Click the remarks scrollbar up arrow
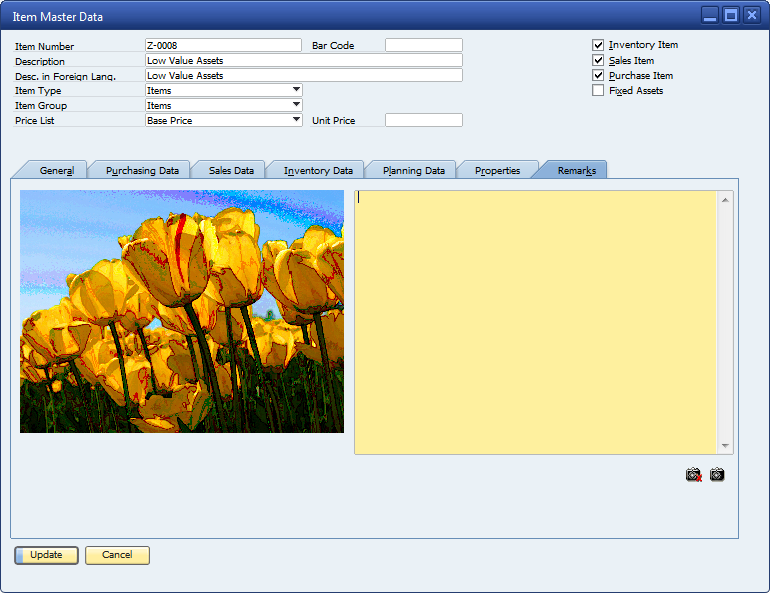 click(x=725, y=200)
